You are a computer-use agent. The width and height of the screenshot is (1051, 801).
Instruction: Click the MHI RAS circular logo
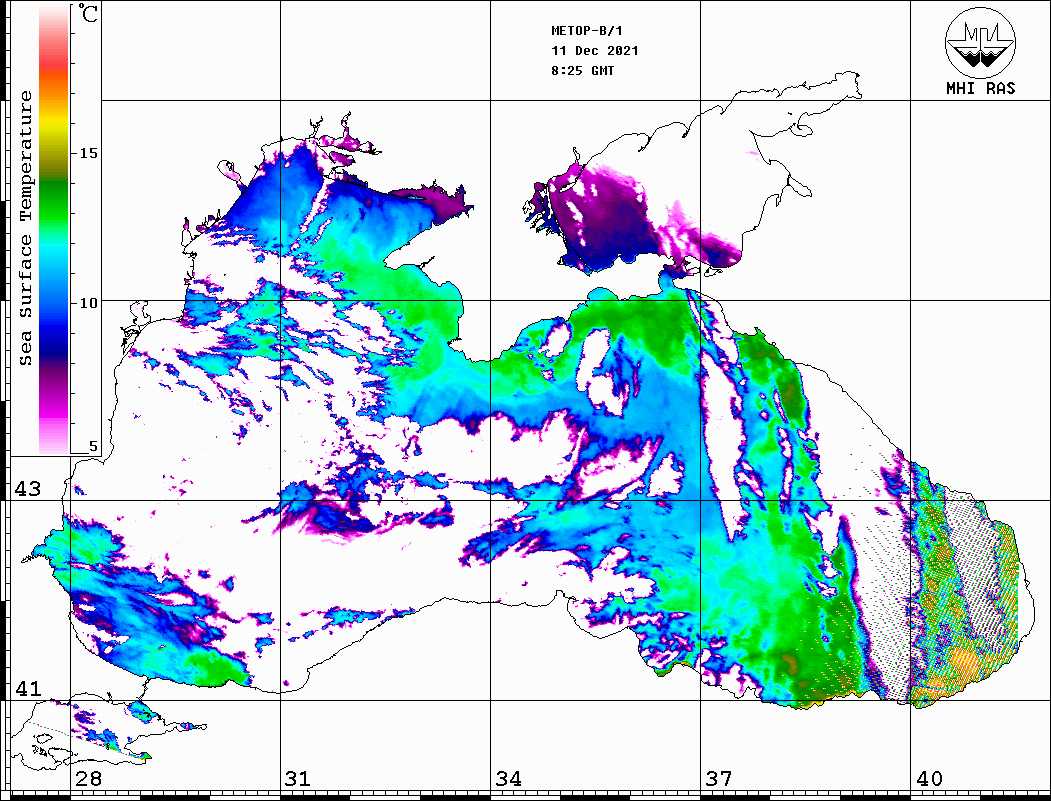pos(980,42)
